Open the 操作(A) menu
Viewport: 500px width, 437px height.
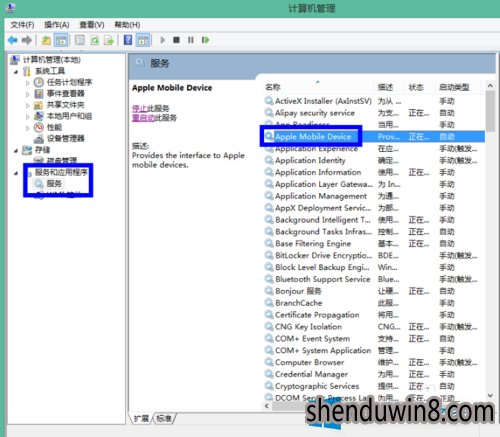coord(57,25)
